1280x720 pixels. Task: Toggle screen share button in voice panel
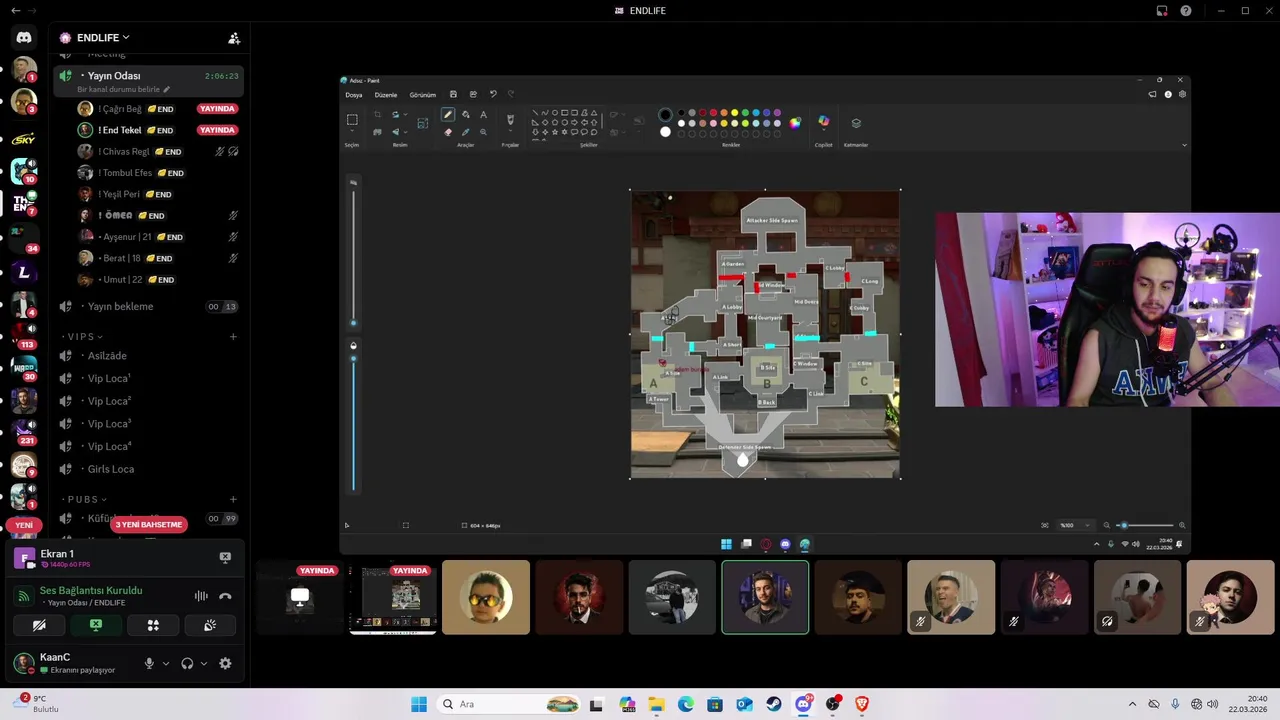pos(96,625)
